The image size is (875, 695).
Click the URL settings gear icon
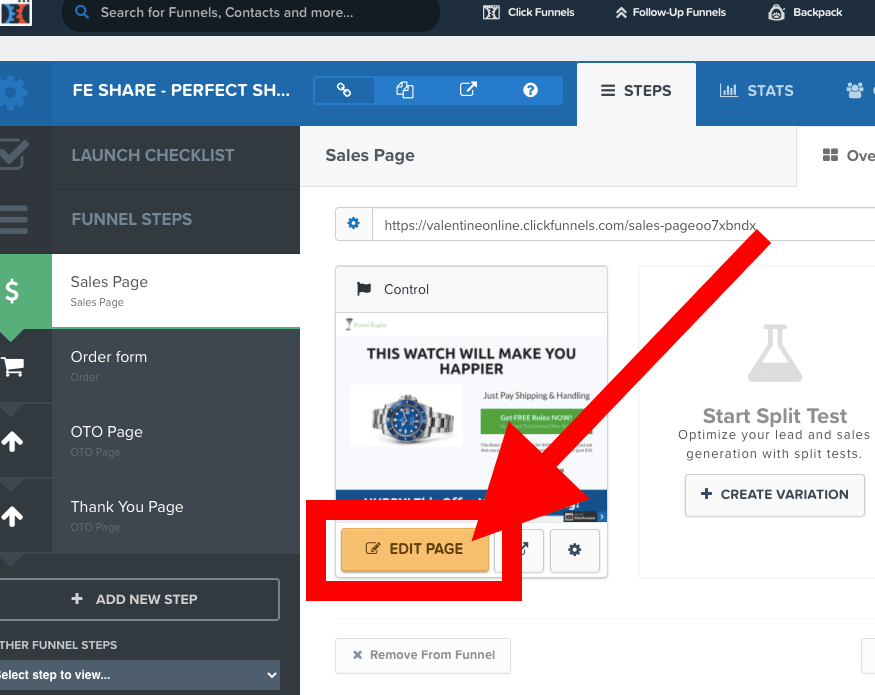(x=354, y=224)
